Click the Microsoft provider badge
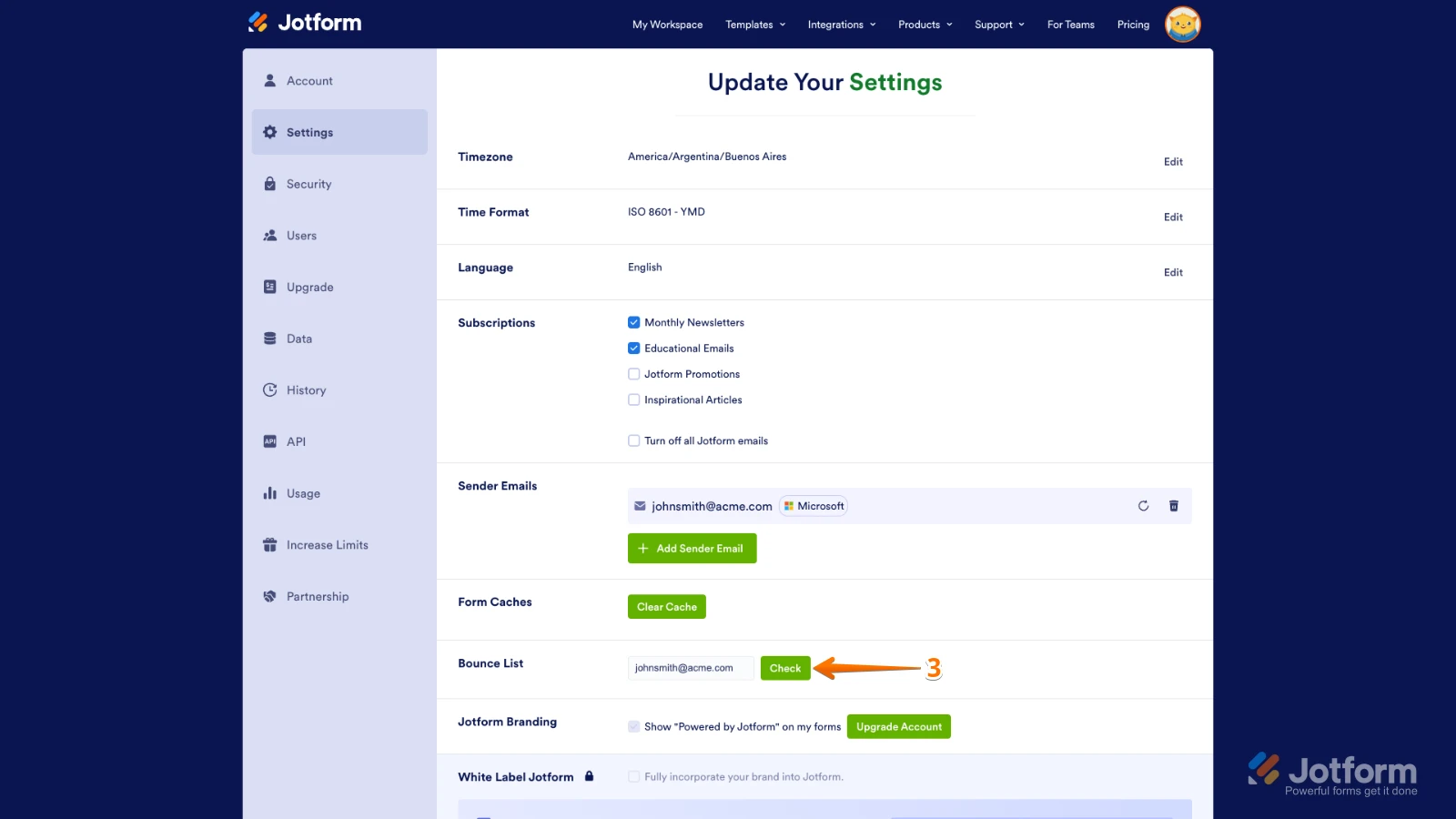The height and width of the screenshot is (819, 1456). 814,506
